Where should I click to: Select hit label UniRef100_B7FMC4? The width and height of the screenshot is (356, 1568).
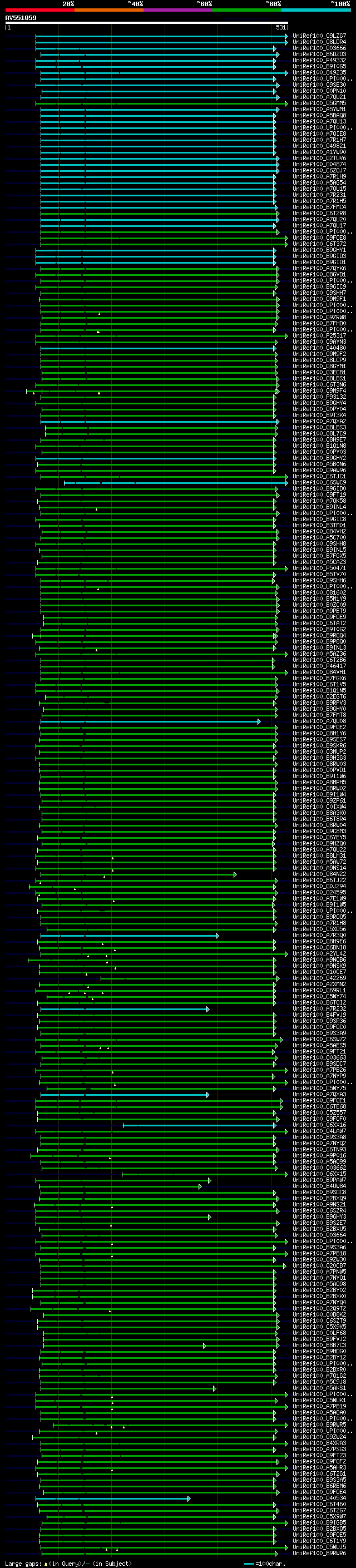click(x=319, y=207)
